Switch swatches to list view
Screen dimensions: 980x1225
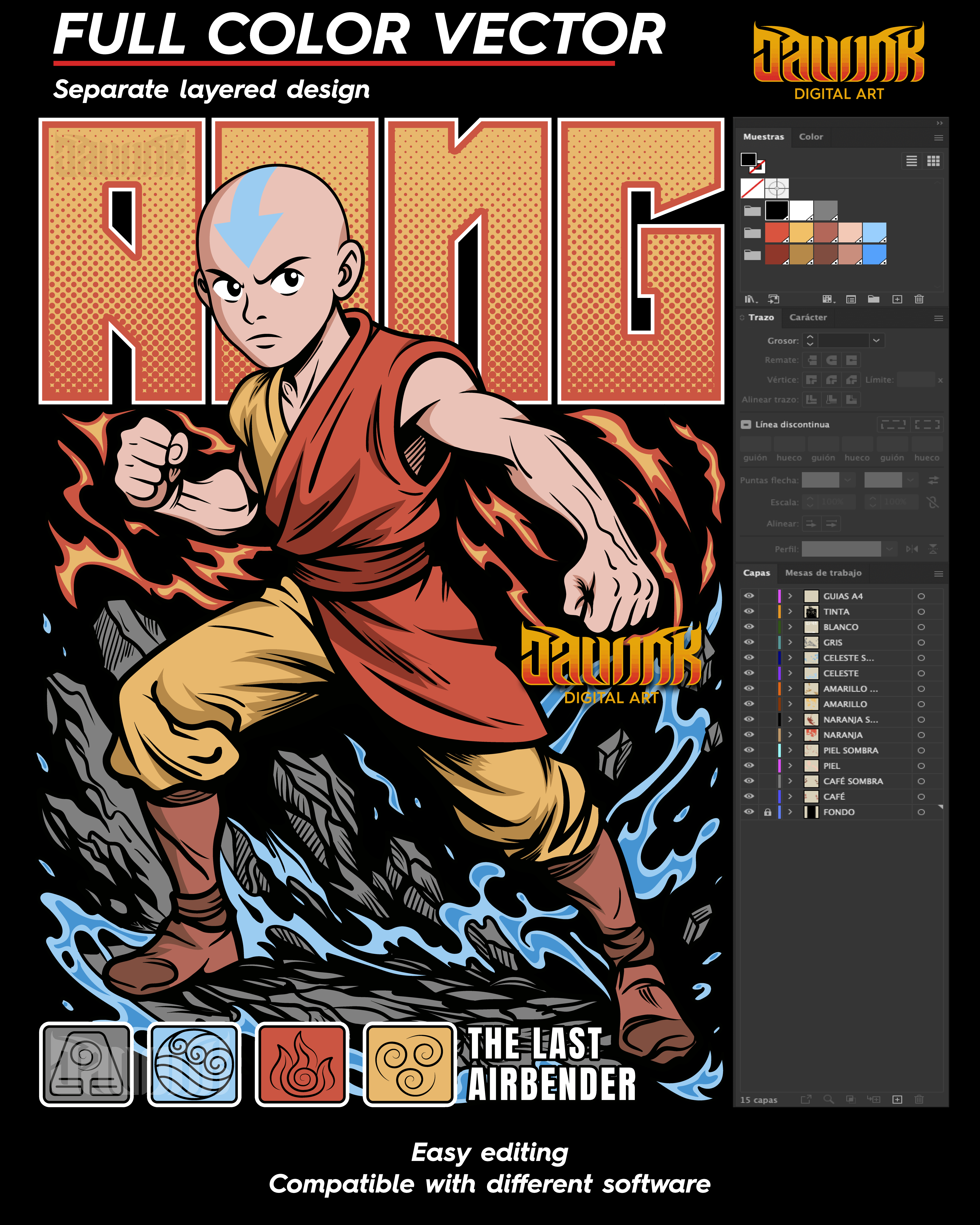coord(911,161)
